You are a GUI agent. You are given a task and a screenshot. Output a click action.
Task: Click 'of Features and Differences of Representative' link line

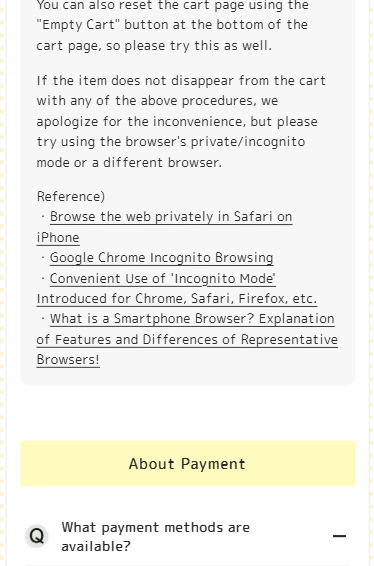coord(187,339)
